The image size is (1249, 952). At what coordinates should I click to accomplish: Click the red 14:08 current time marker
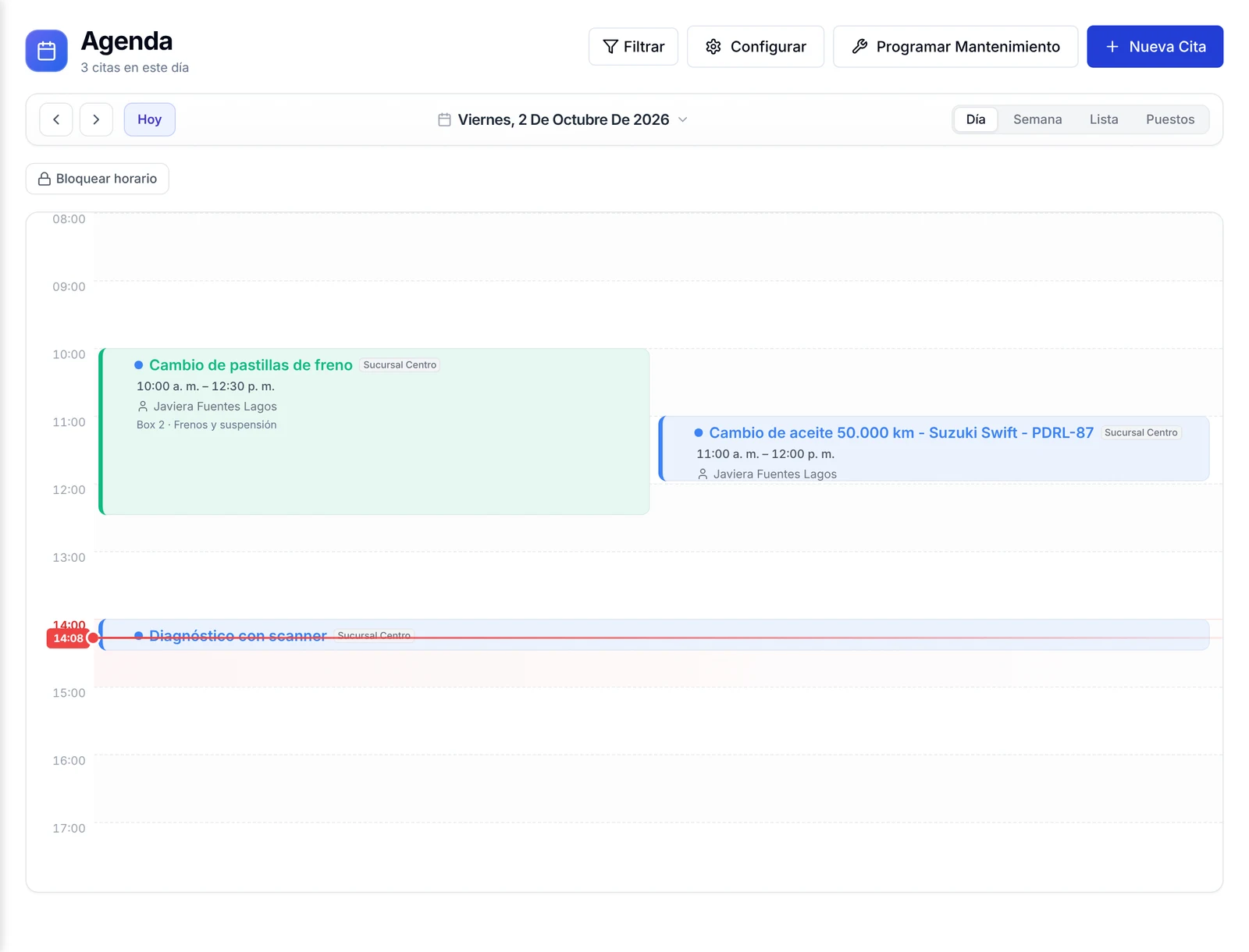pyautogui.click(x=69, y=638)
